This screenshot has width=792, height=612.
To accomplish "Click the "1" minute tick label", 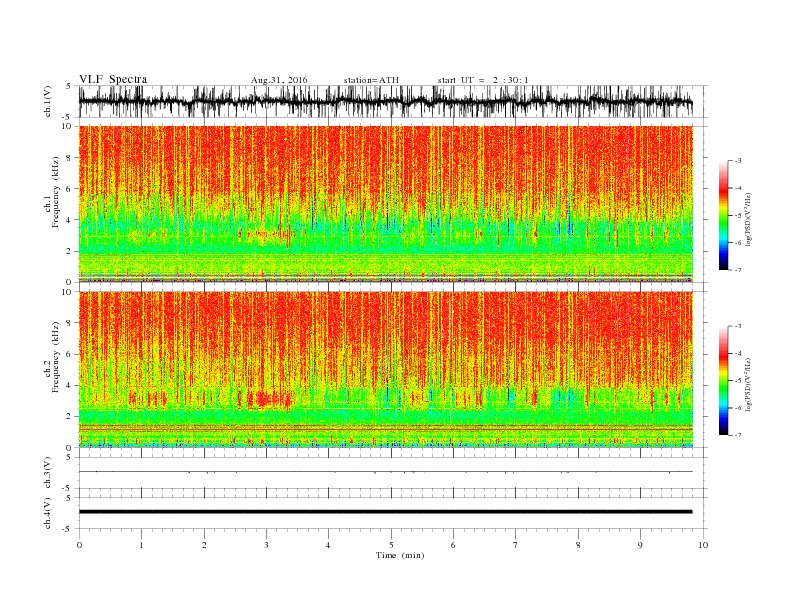I will click(141, 545).
